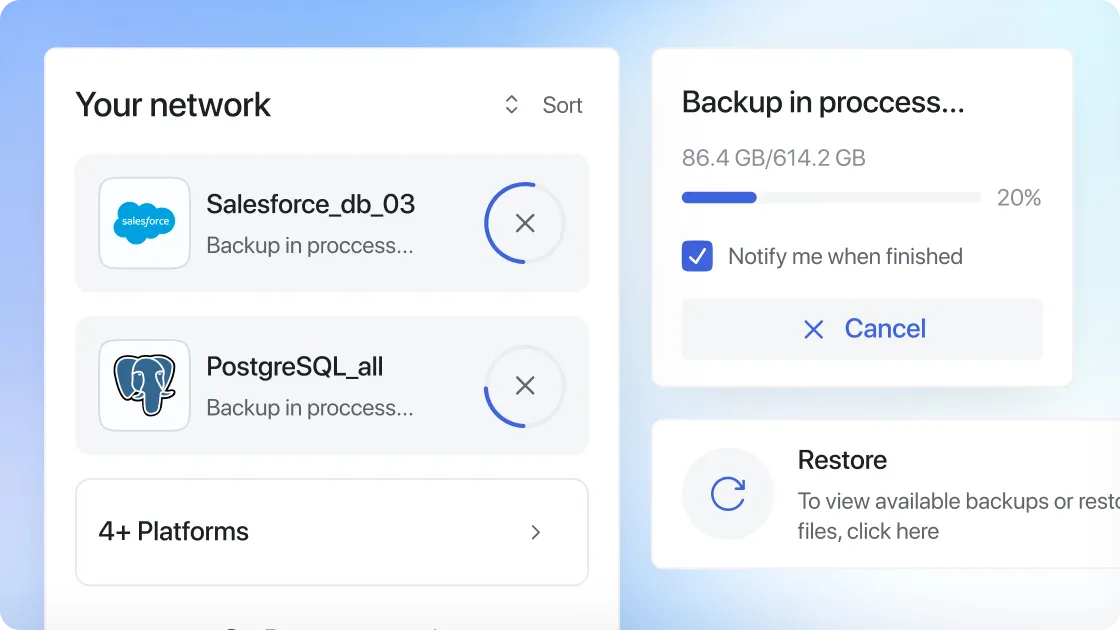Viewport: 1120px width, 630px height.
Task: Expand the 4+ Platforms row
Action: [331, 532]
